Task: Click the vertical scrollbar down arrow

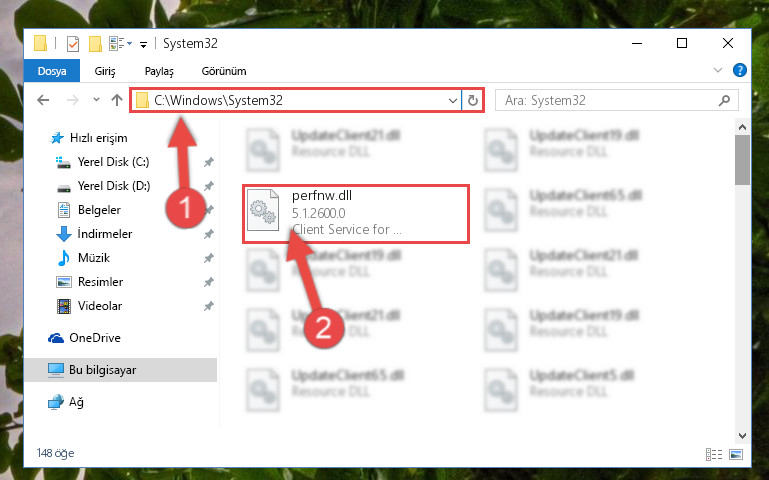Action: pyautogui.click(x=742, y=435)
